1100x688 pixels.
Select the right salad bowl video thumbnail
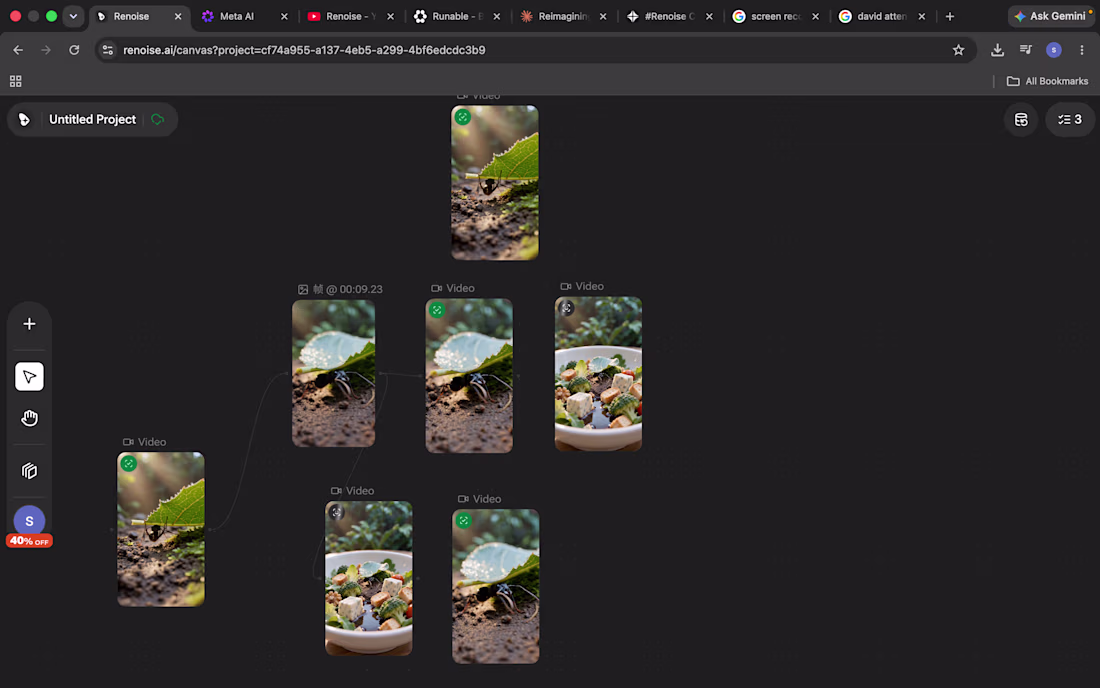coord(598,374)
